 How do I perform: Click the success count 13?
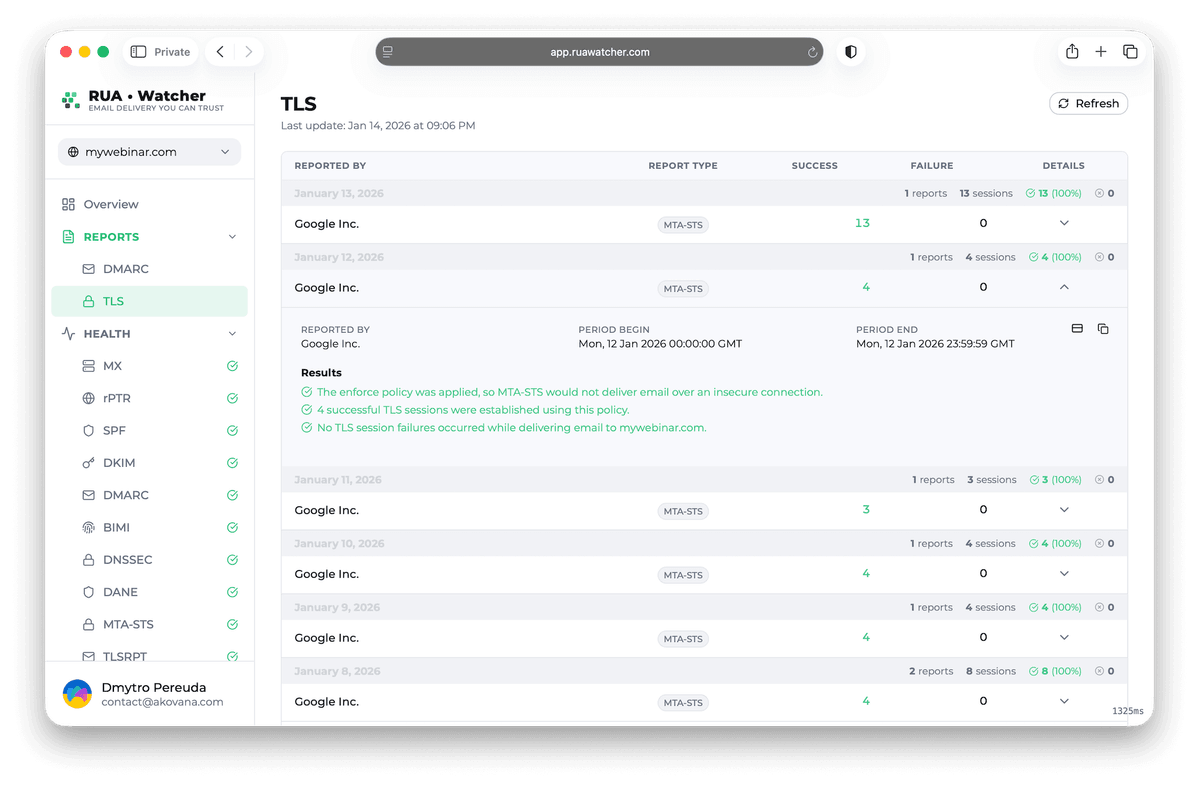coord(862,223)
